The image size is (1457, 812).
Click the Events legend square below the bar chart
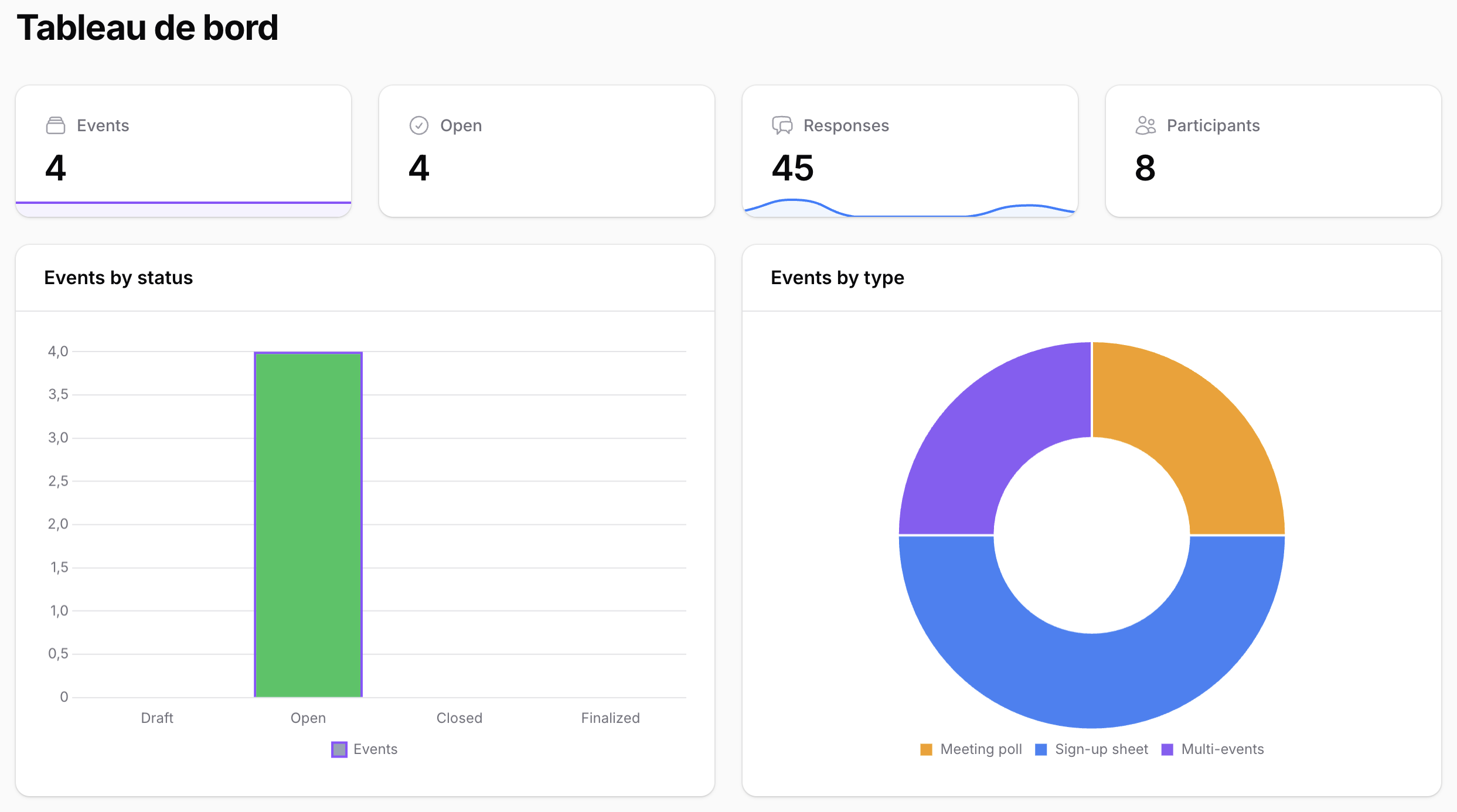click(x=339, y=749)
